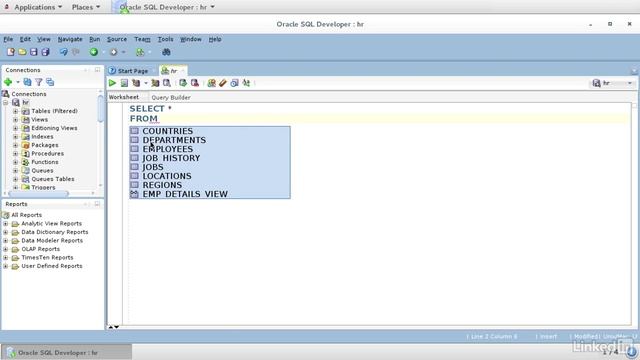Click the Open folder toolbar icon
The width and height of the screenshot is (640, 360).
click(x=22, y=52)
